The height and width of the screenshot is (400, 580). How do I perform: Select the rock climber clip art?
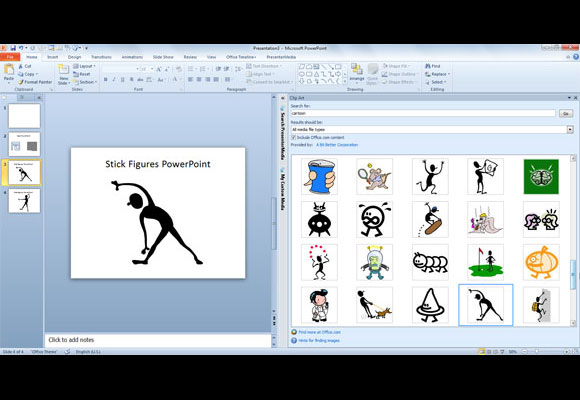(x=541, y=305)
